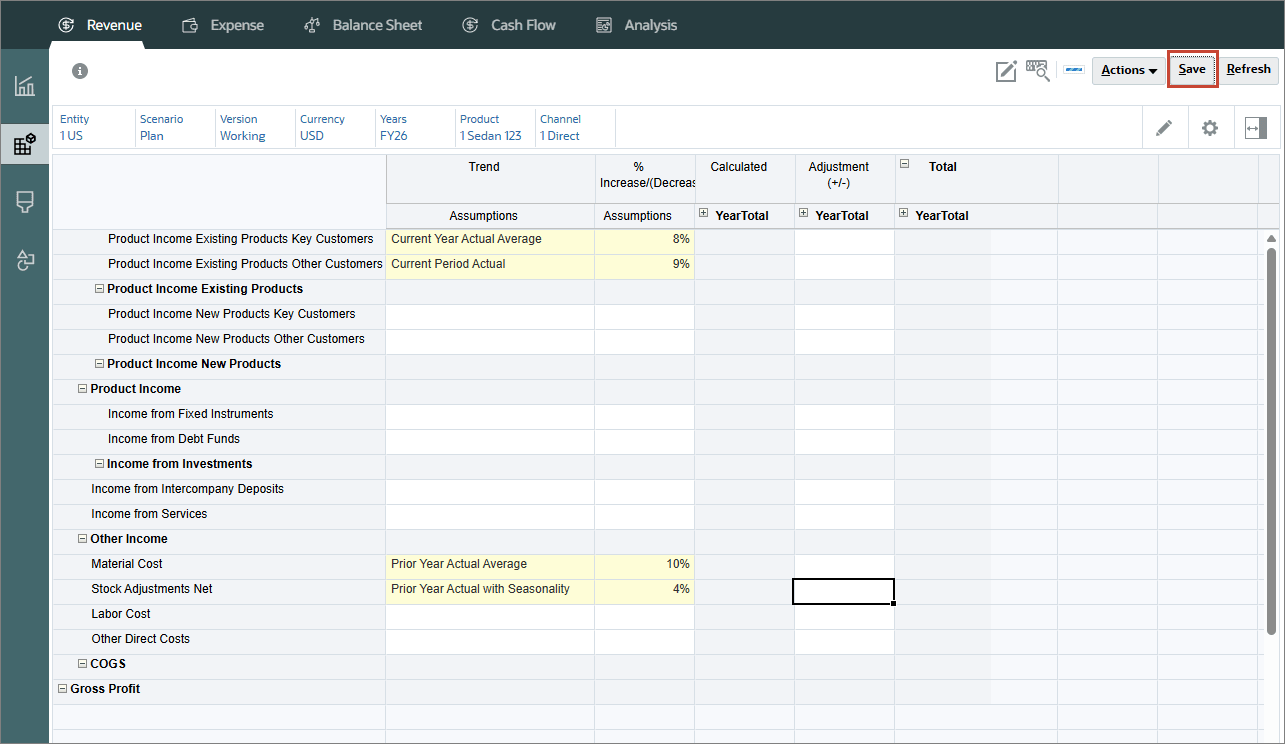
Task: Click the Refresh button
Action: (1249, 69)
